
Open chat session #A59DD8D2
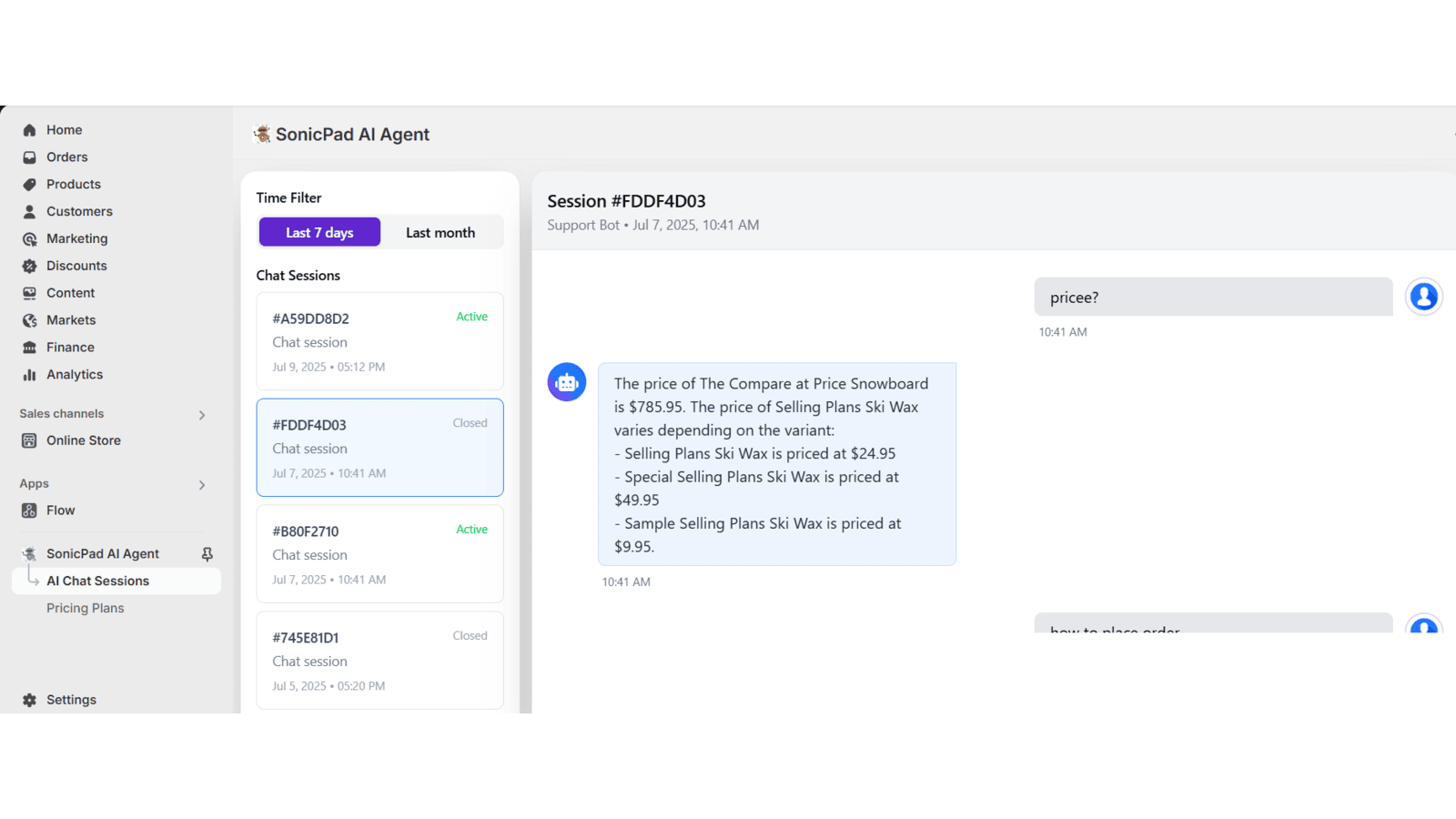379,341
